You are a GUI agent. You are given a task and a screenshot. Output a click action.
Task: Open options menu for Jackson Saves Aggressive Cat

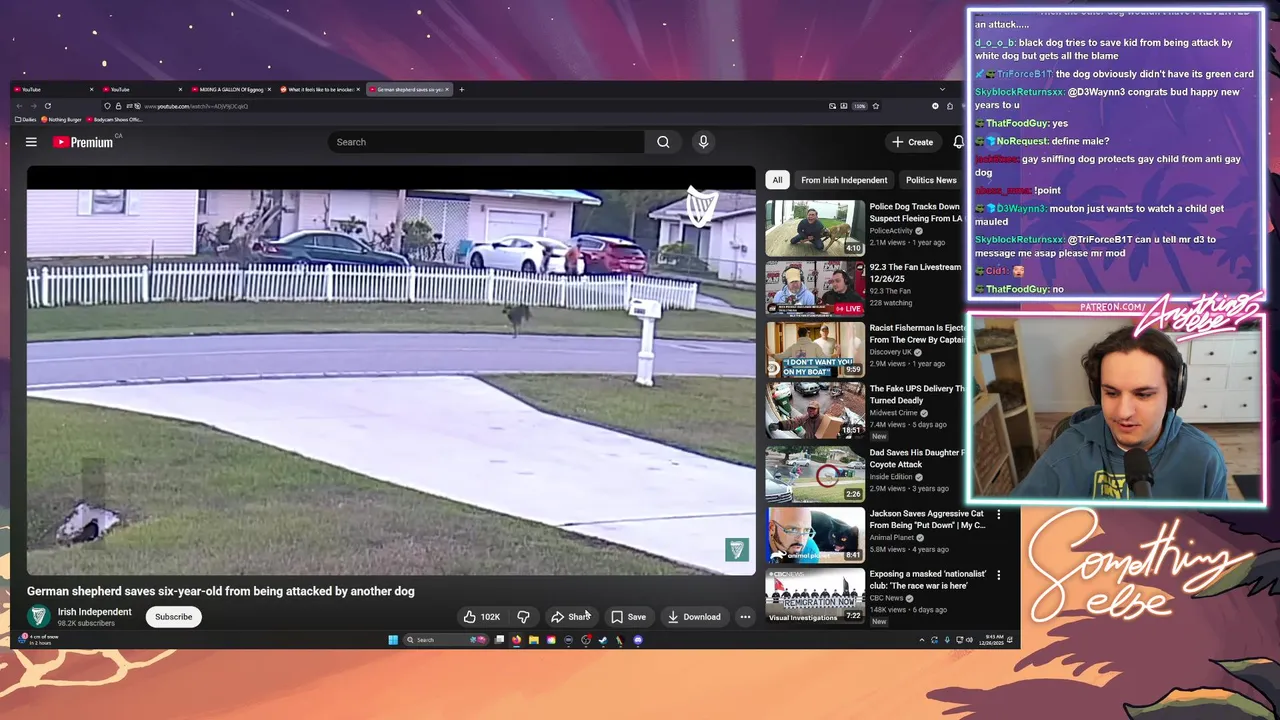[x=998, y=515]
